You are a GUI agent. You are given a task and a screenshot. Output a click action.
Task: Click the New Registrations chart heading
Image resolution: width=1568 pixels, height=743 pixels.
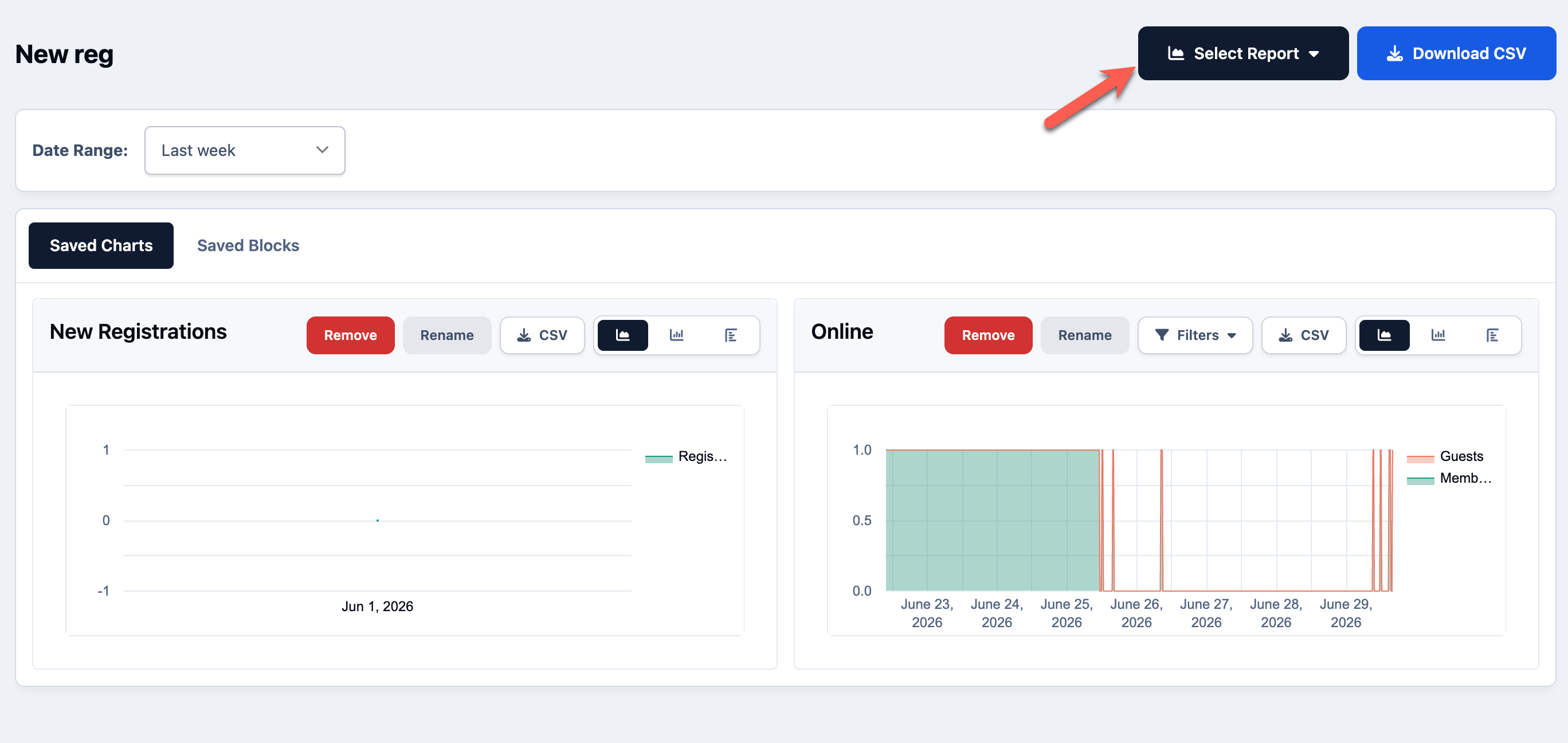pyautogui.click(x=138, y=332)
